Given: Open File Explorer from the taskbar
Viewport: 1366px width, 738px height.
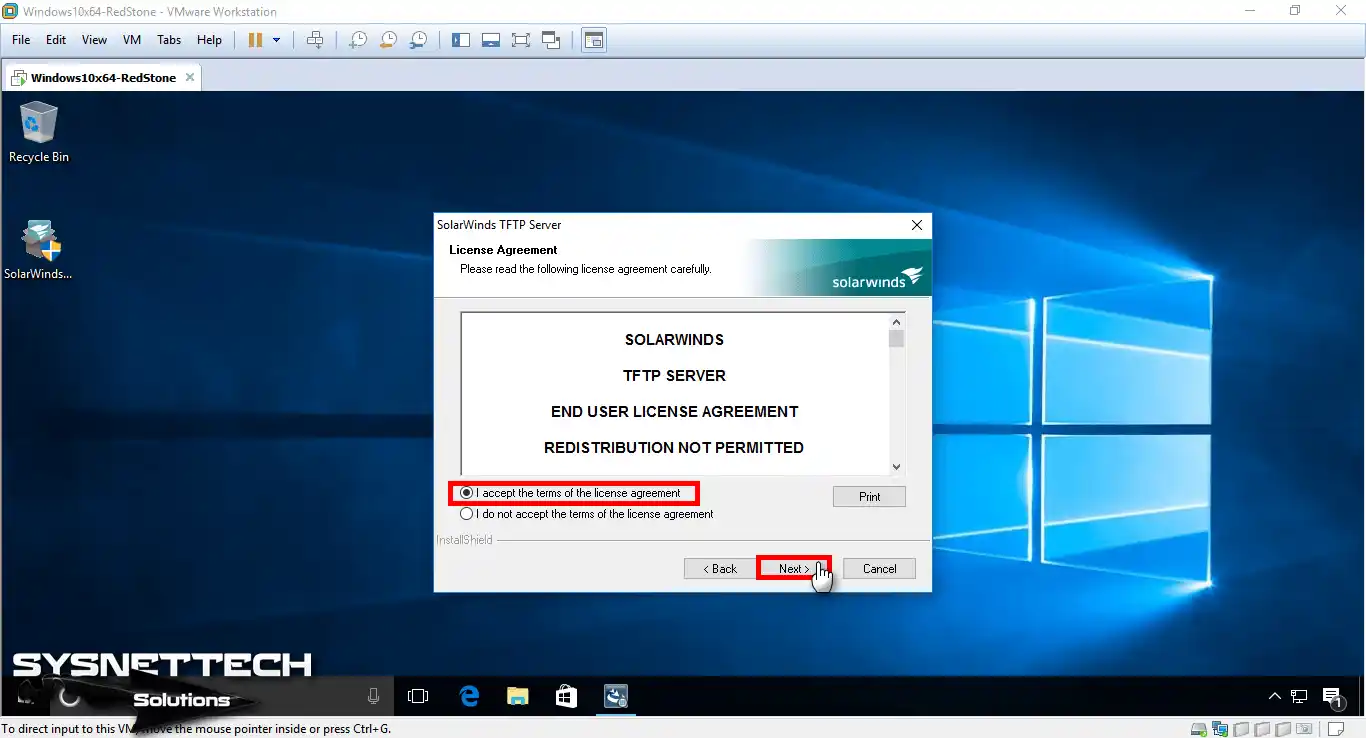Looking at the screenshot, I should coord(517,696).
